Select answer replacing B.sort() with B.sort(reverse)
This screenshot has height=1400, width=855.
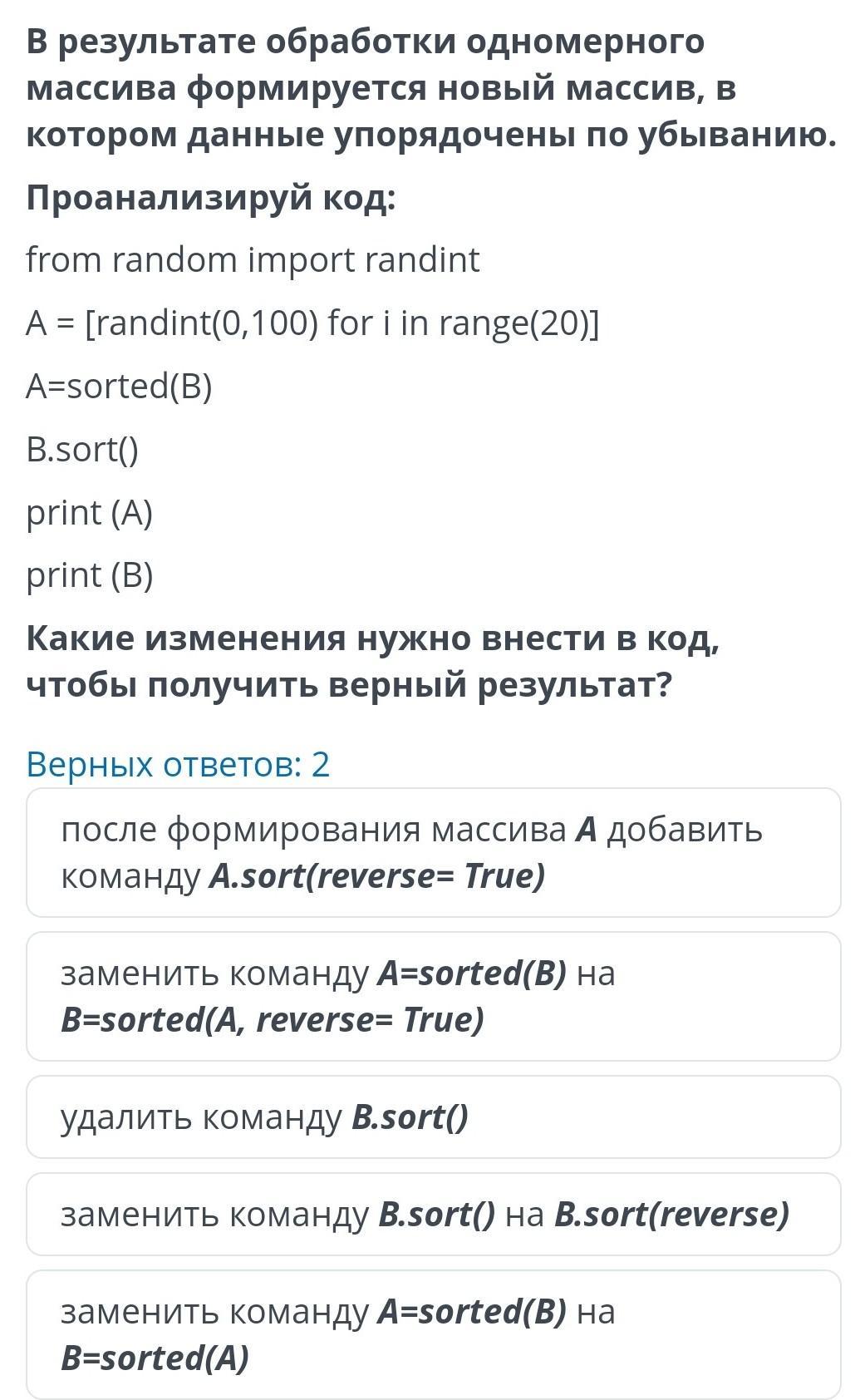[x=433, y=1214]
